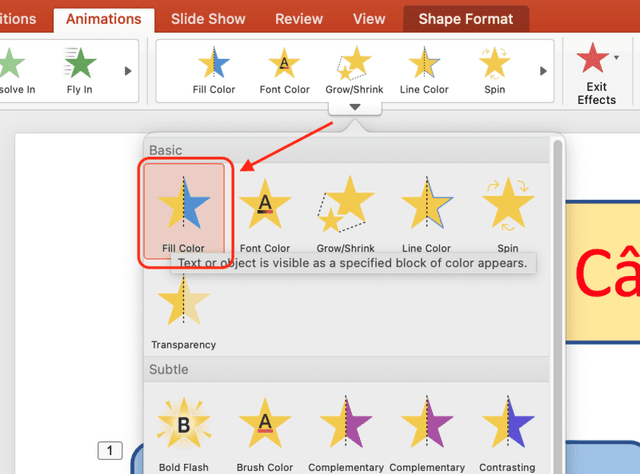640x474 pixels.
Task: Pick Grow/Shrink in Basic dropdown section
Action: click(x=346, y=214)
